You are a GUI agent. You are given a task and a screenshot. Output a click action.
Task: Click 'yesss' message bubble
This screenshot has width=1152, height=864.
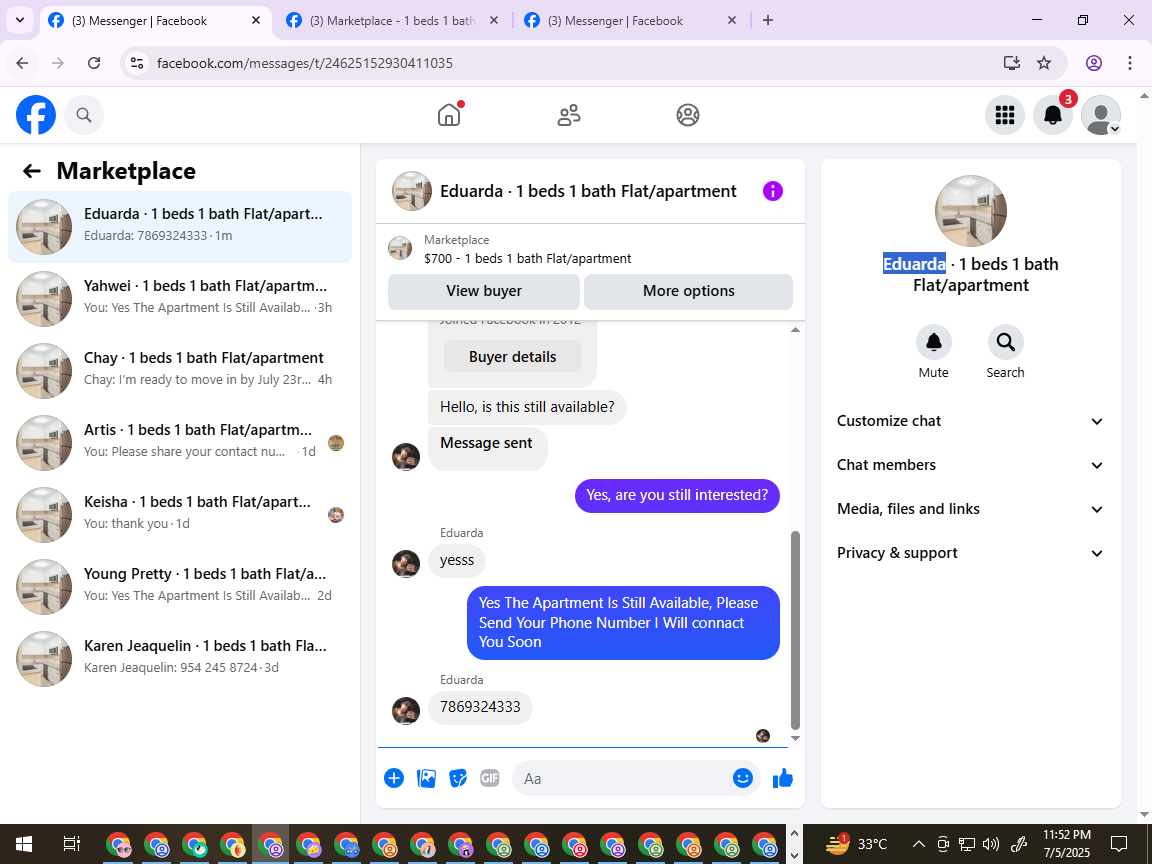(456, 561)
